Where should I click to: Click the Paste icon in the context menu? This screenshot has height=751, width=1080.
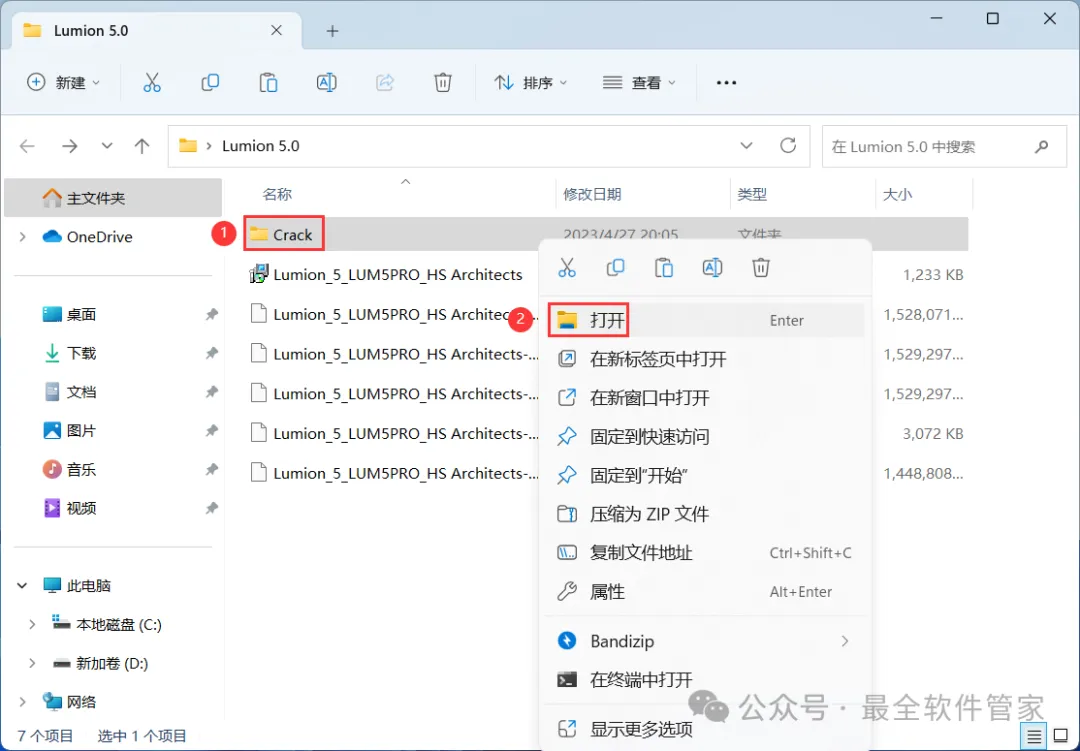[664, 267]
